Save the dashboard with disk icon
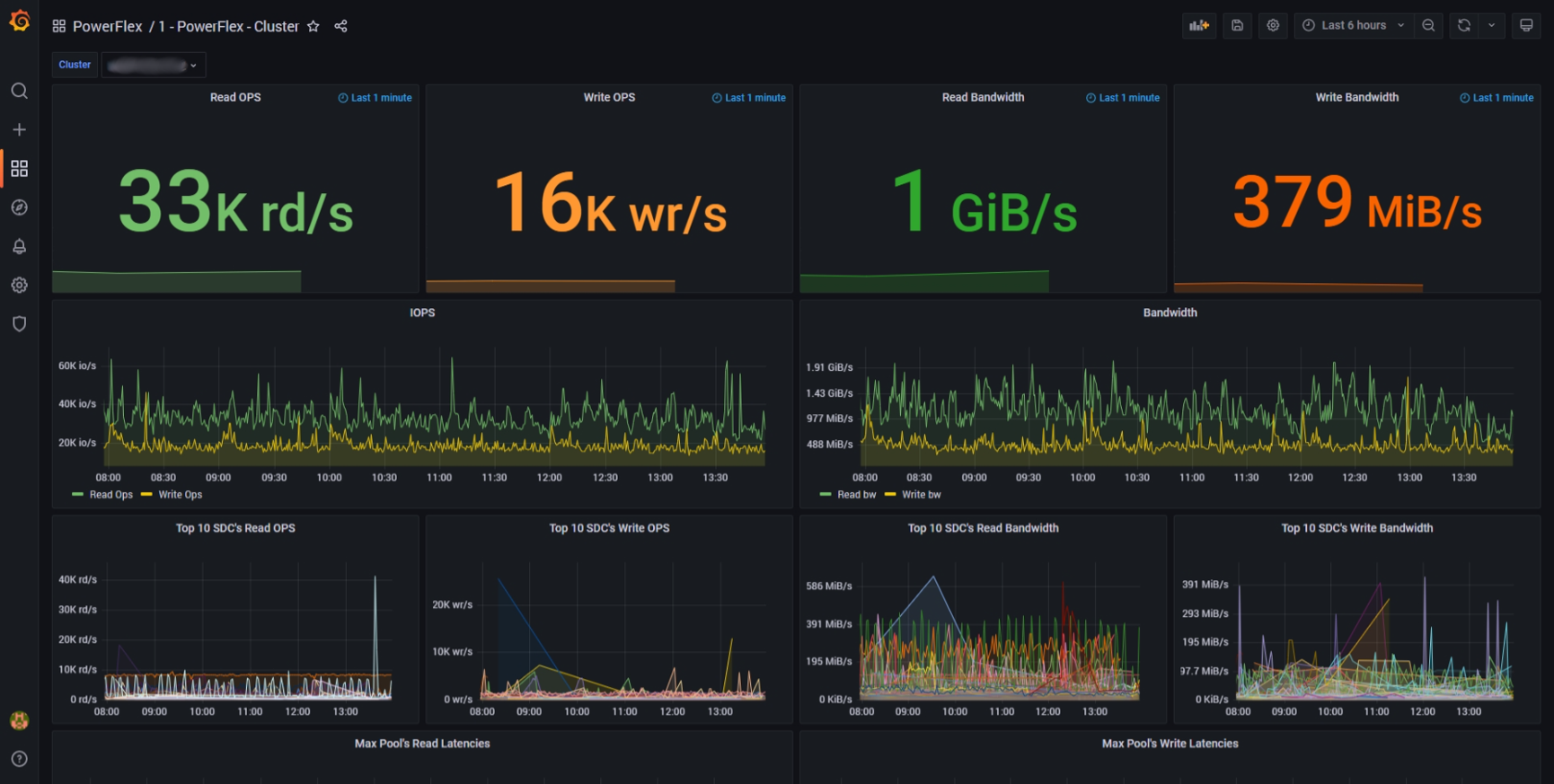1554x784 pixels. [1237, 25]
